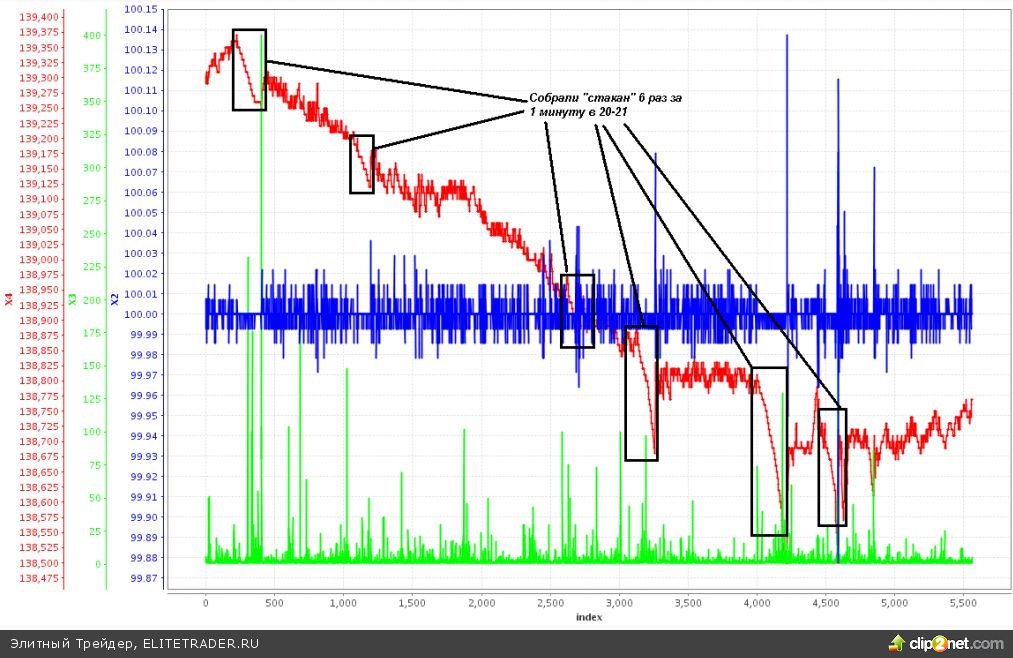Pick the 1,000 label on index axis
This screenshot has width=1013, height=658.
(343, 603)
